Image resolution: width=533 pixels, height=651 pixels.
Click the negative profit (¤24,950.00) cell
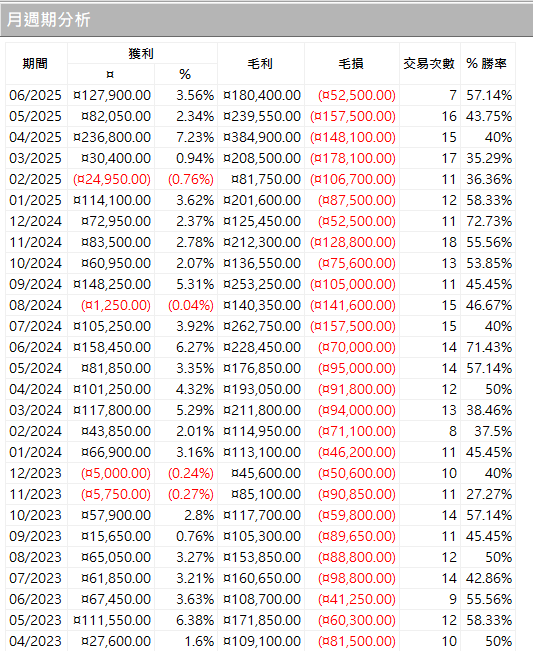tap(111, 179)
